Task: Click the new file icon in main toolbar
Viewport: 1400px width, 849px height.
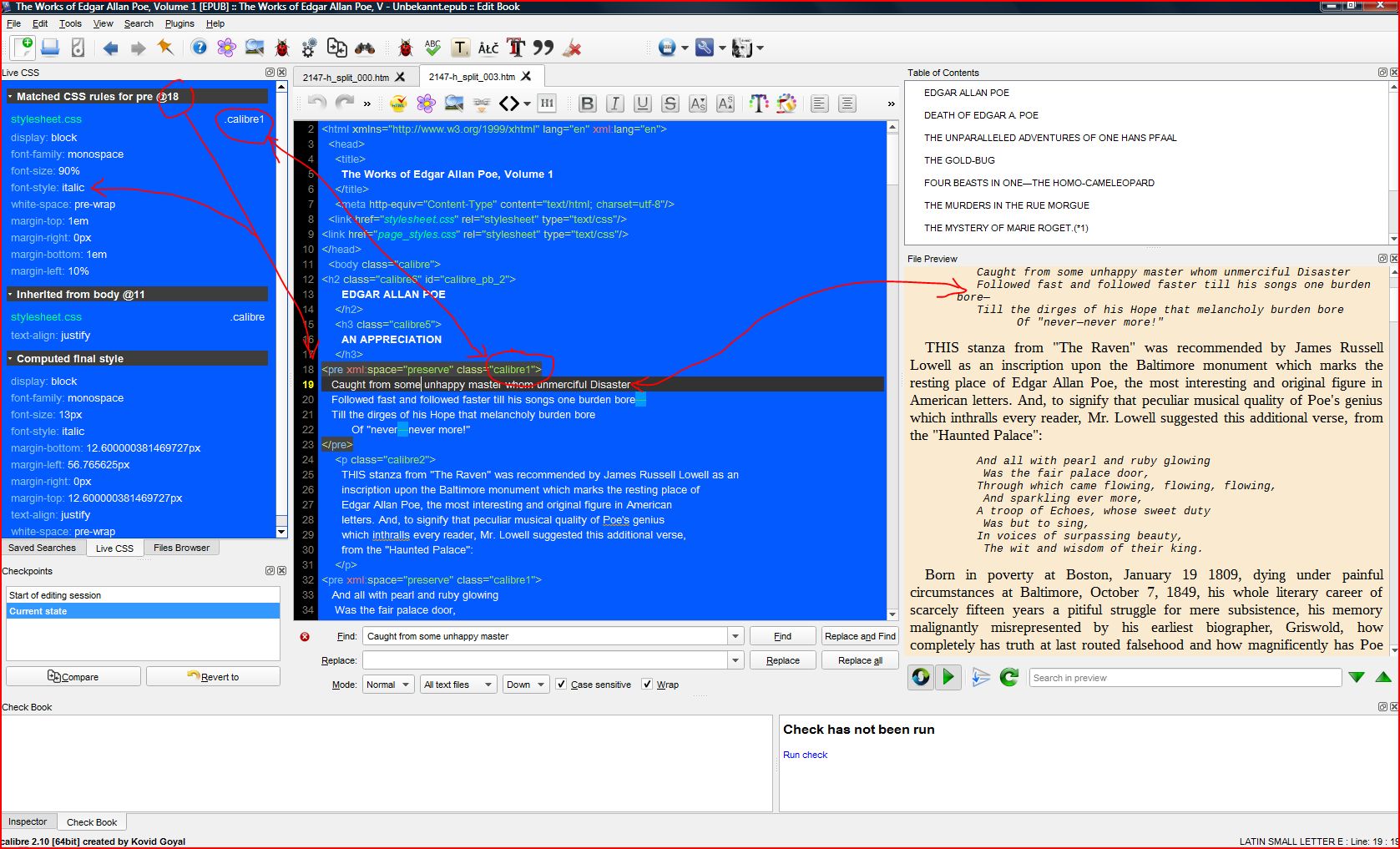Action: click(23, 48)
